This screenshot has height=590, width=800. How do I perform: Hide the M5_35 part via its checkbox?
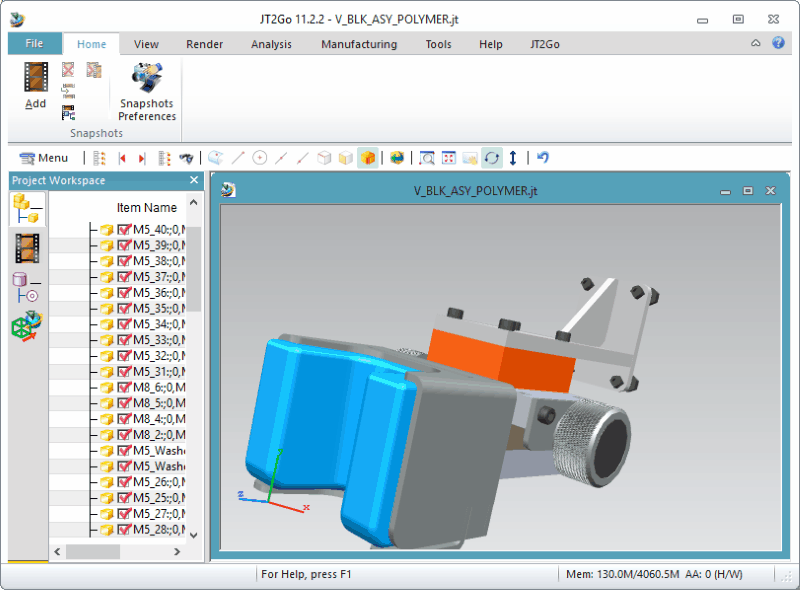tap(124, 309)
